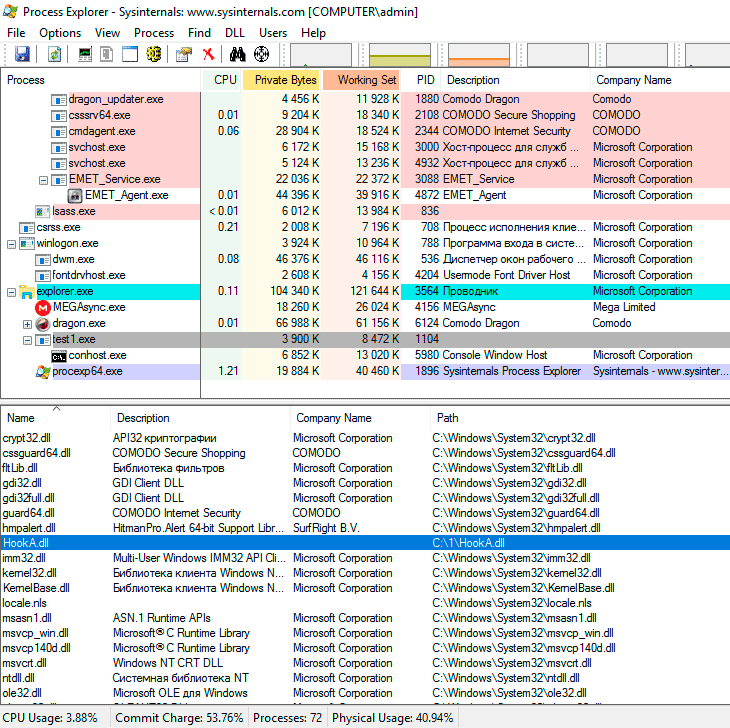Click the Commit Charge: 53.76% status entry
The image size is (730, 728).
[179, 718]
